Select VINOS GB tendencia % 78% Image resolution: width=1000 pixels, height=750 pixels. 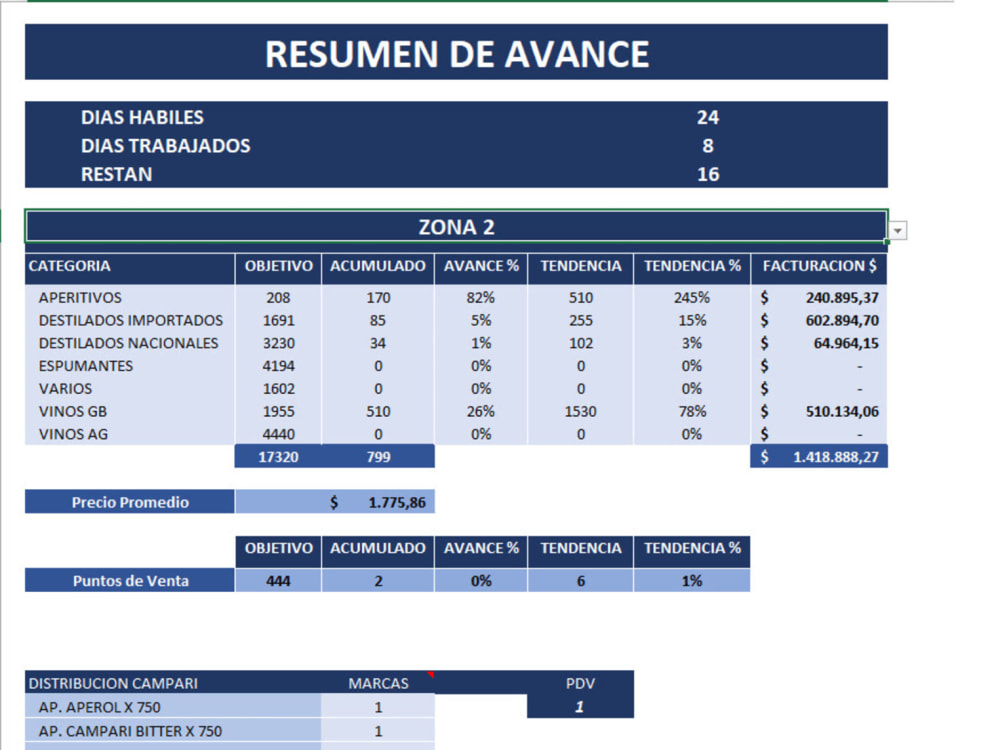(692, 411)
